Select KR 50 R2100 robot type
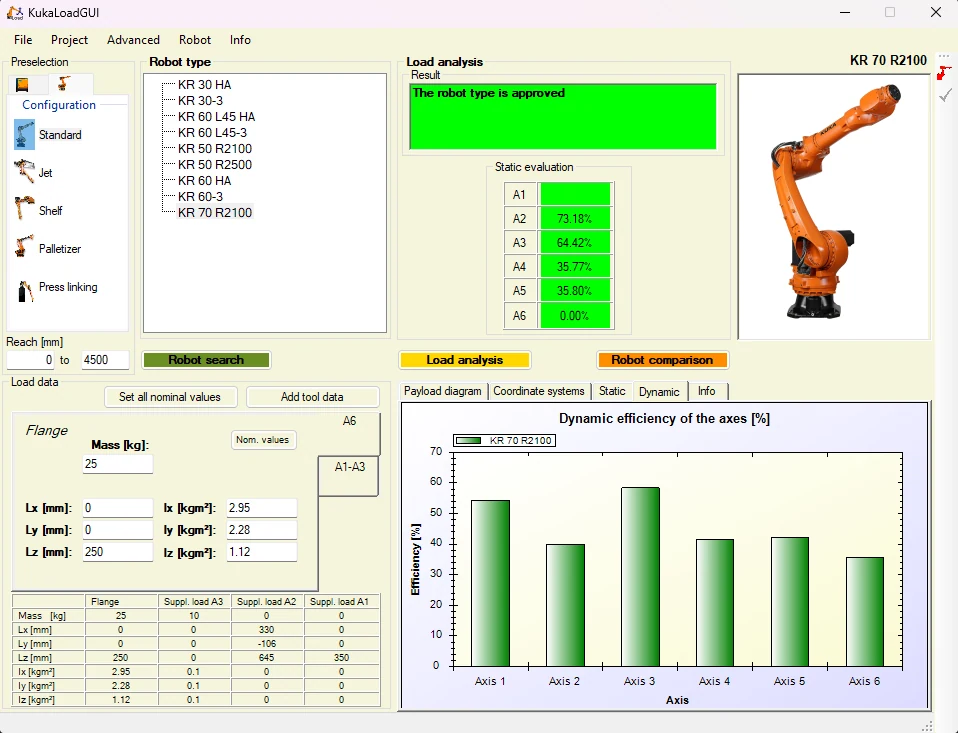The height and width of the screenshot is (733, 958). click(x=215, y=148)
